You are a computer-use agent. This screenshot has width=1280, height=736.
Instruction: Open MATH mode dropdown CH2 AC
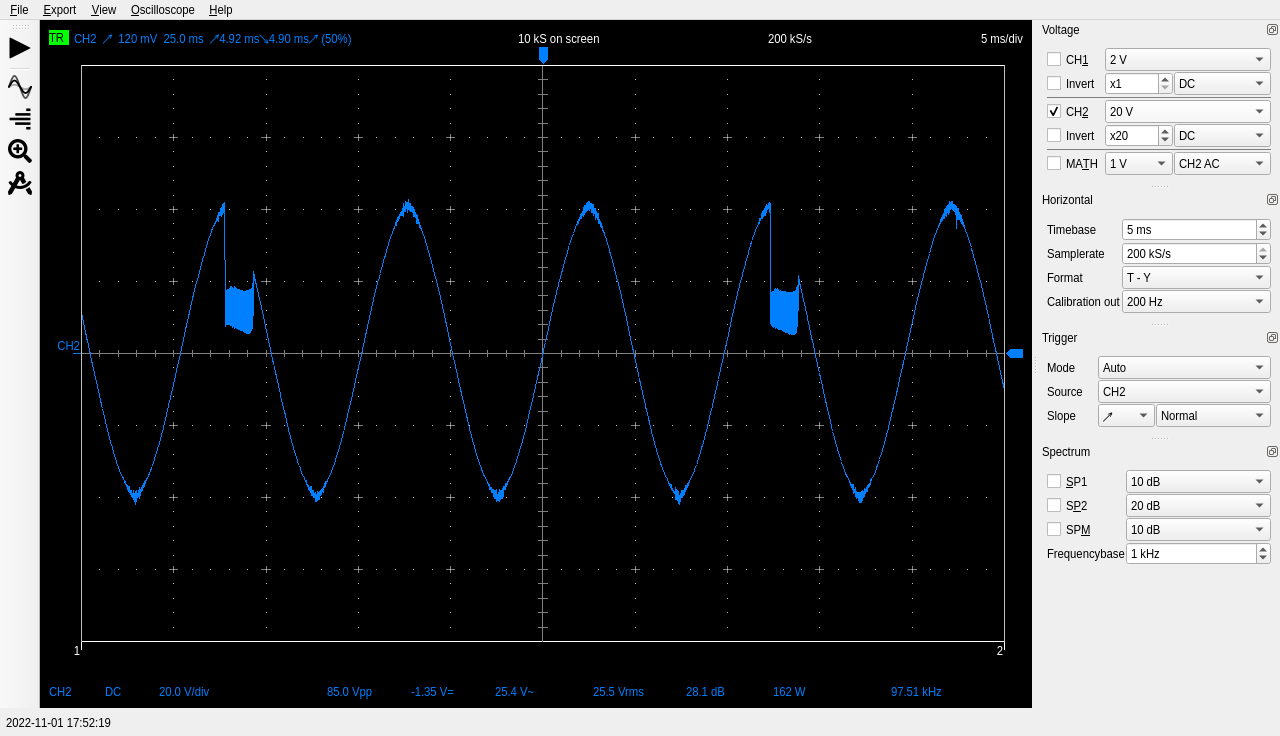click(1222, 164)
